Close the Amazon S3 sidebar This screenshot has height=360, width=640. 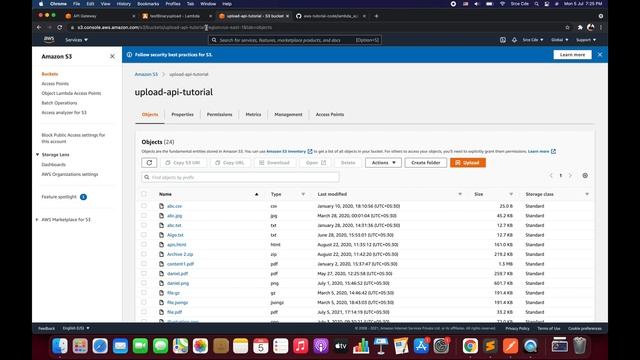click(x=112, y=56)
